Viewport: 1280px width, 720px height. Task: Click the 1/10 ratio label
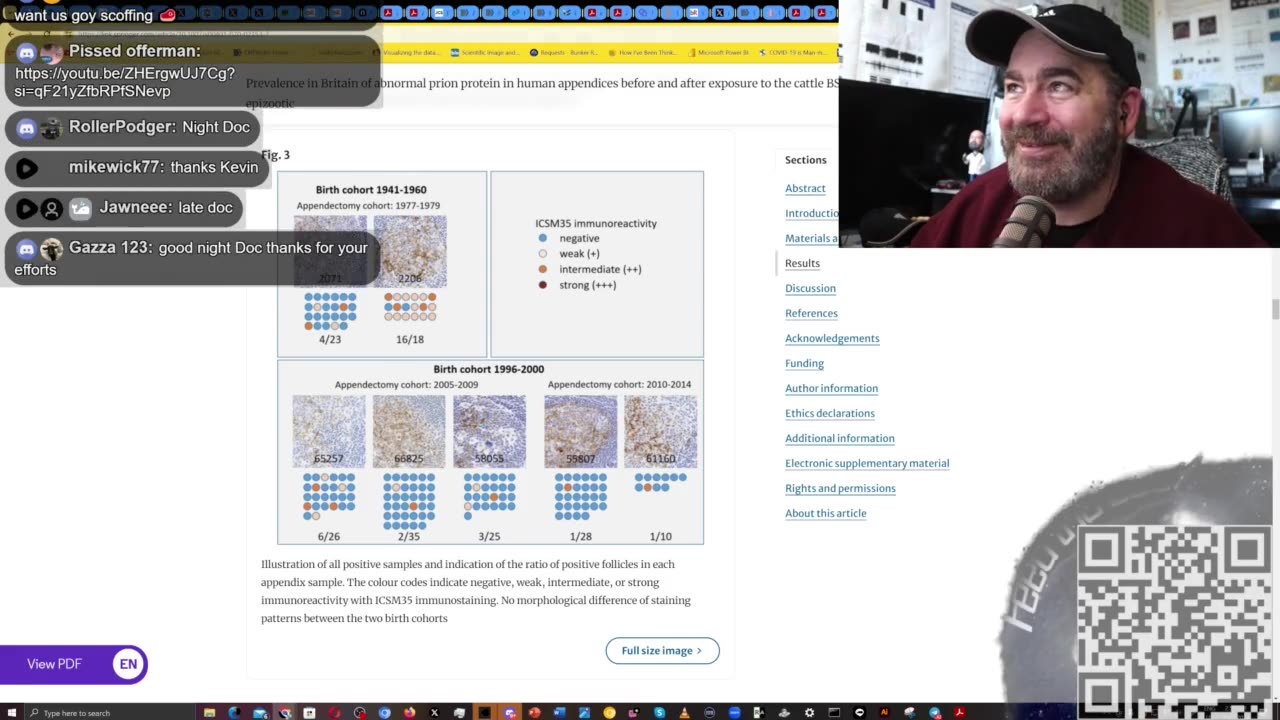point(661,536)
